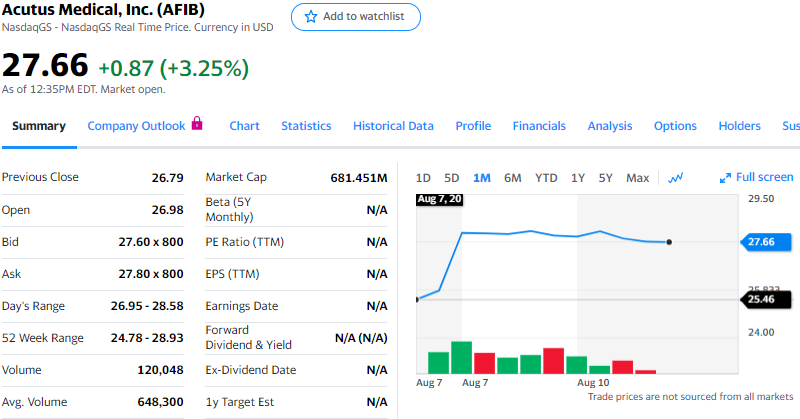Switch to the Financials tab

click(539, 126)
